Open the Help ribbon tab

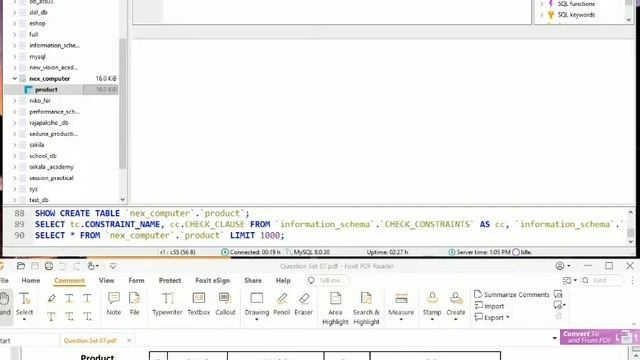coord(283,280)
